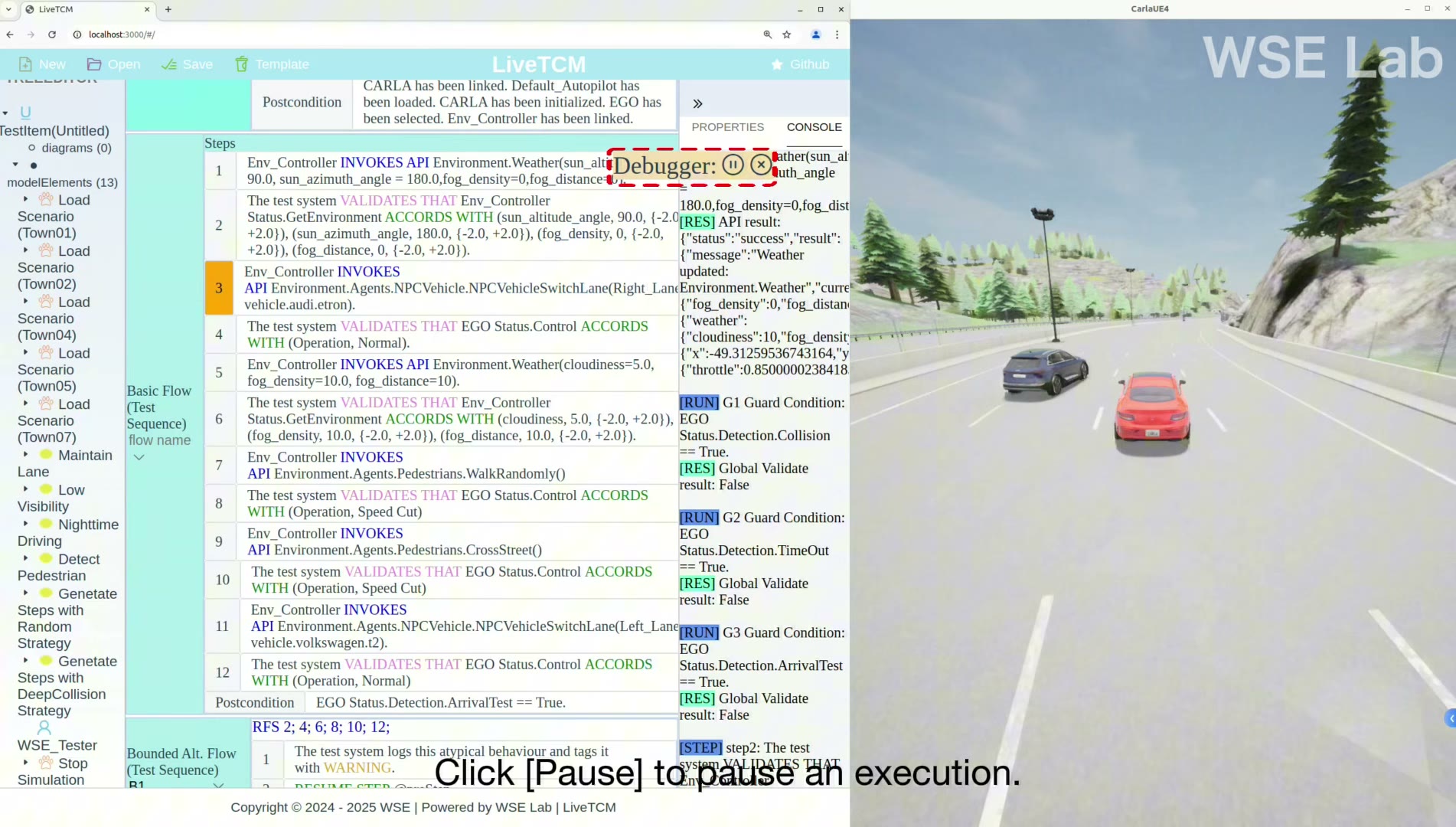Expand Load Scenario (Town07) item
This screenshot has width=1456, height=827.
[25, 404]
